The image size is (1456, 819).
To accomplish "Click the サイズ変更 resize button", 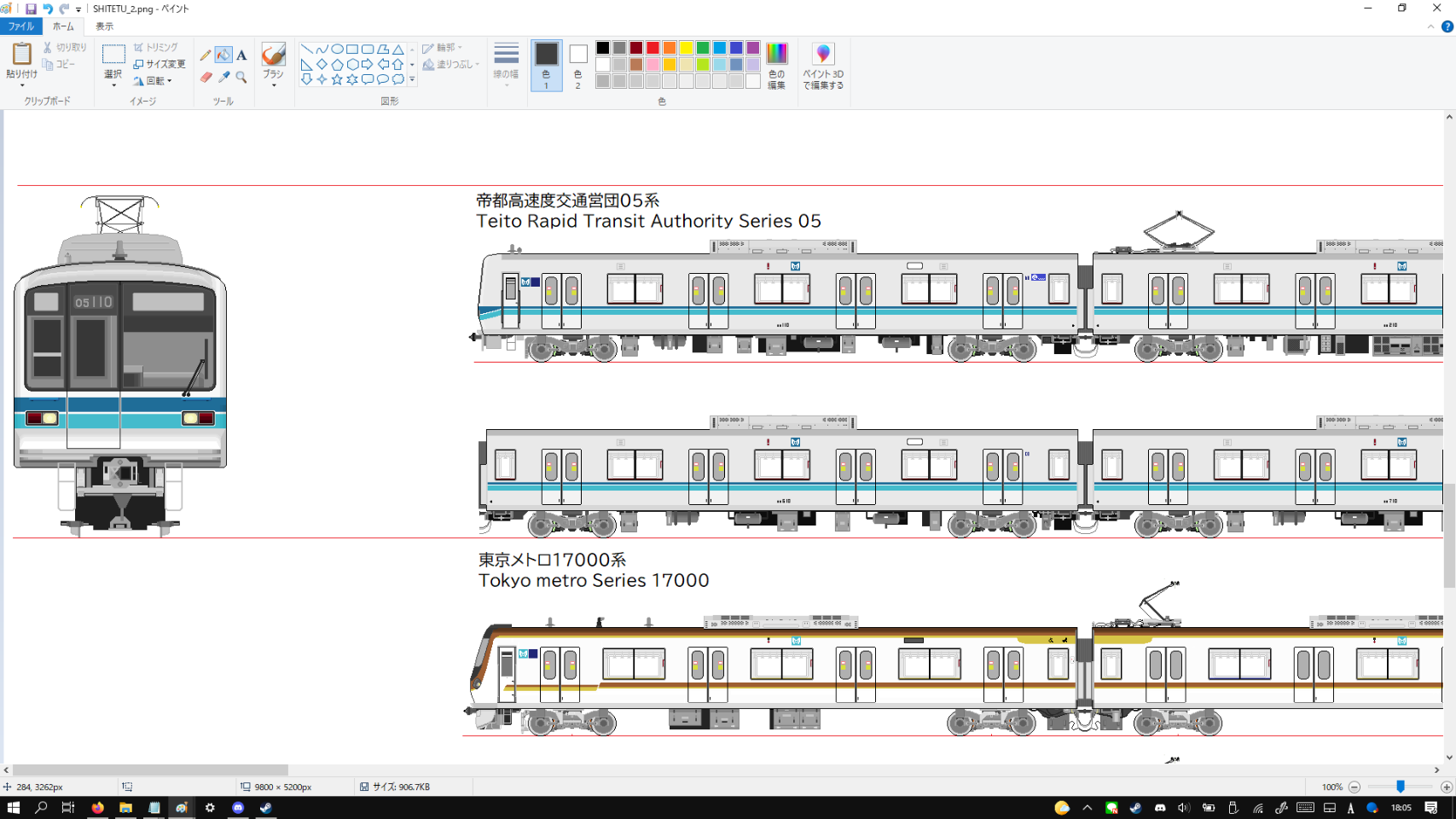I will click(x=160, y=64).
